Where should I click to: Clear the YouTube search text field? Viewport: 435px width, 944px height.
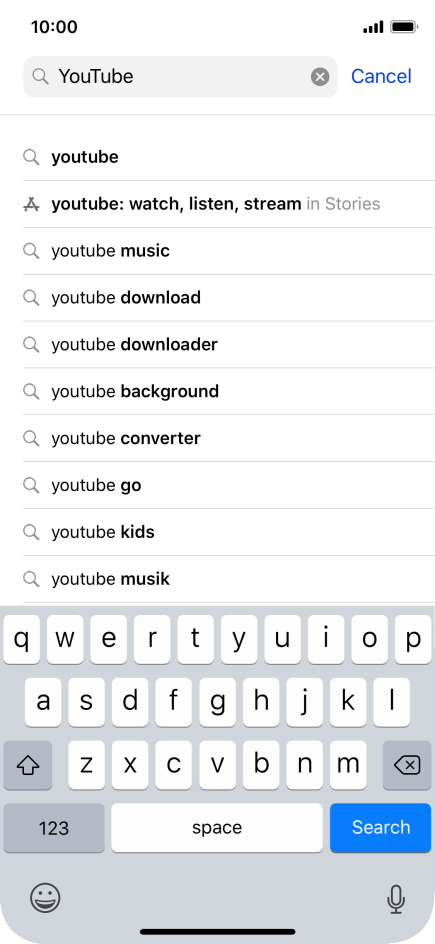(x=319, y=76)
